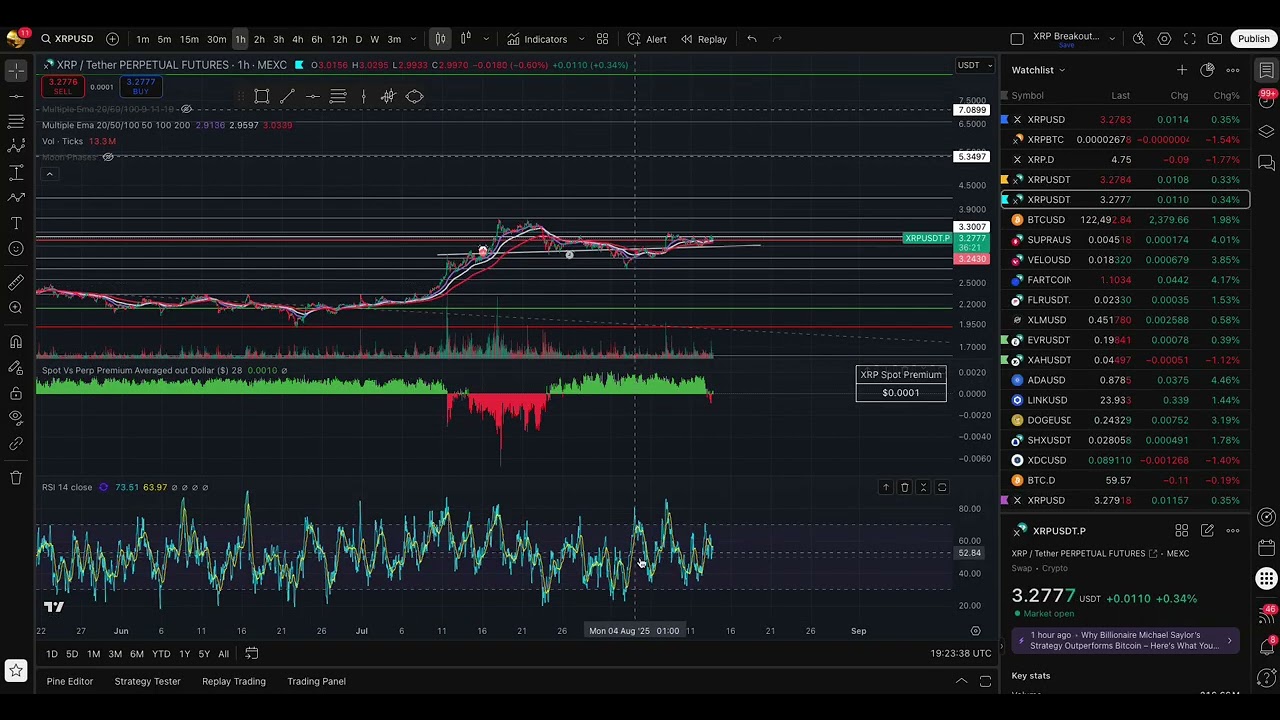Click the Publish button

click(x=1253, y=39)
